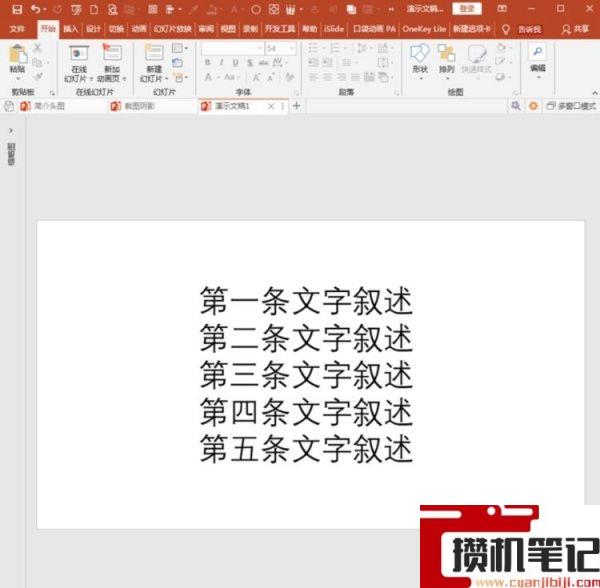Expand the 粘贴 paste options arrow
The image size is (600, 588).
click(18, 78)
